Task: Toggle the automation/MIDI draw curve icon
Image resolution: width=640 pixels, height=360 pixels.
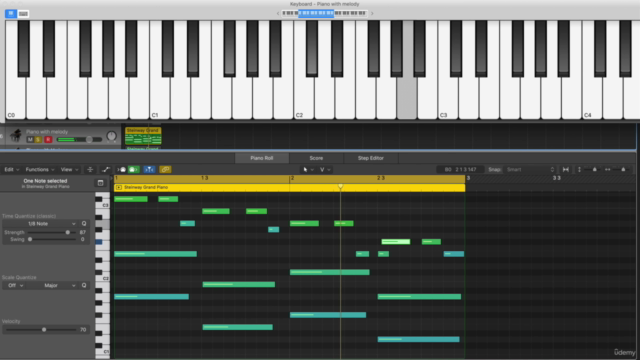Action: pyautogui.click(x=106, y=169)
